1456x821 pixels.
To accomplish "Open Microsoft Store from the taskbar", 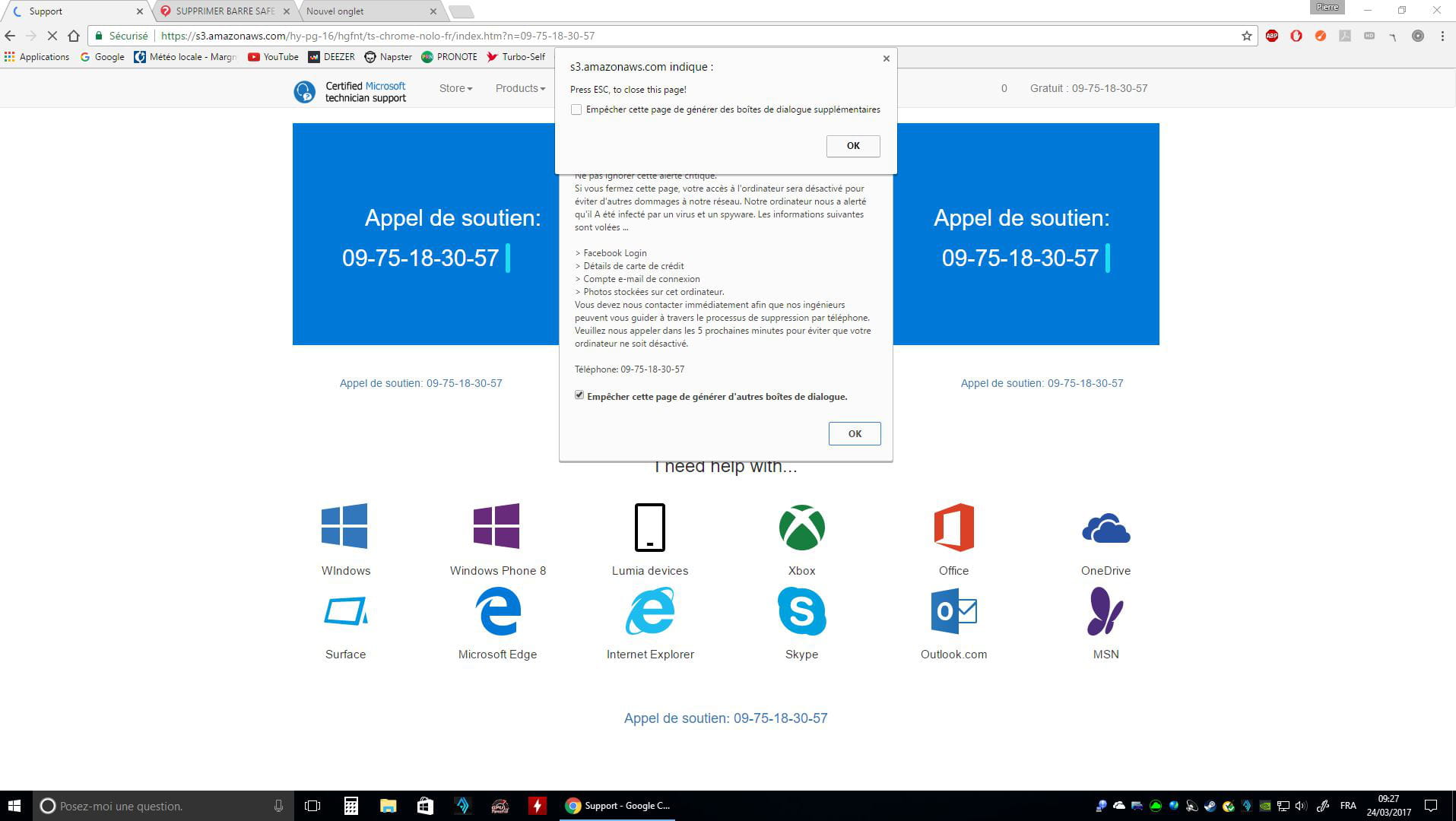I will click(425, 806).
